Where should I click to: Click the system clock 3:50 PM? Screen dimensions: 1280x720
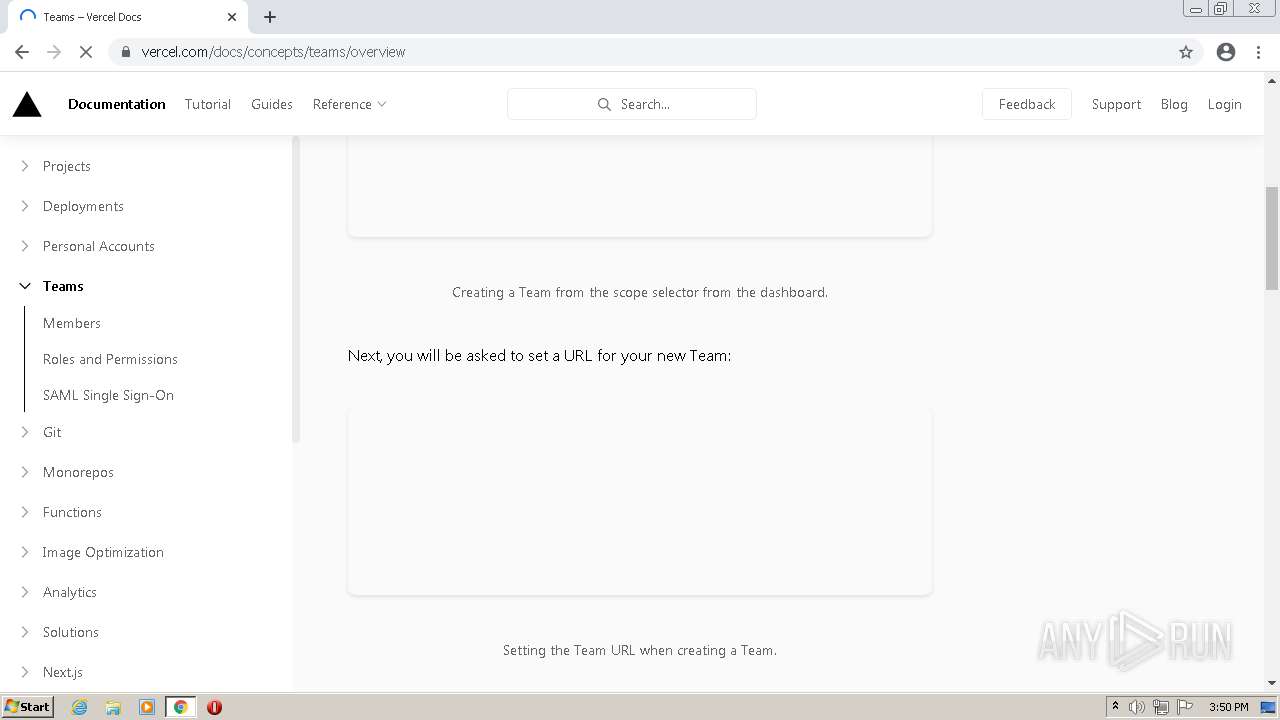coord(1229,707)
